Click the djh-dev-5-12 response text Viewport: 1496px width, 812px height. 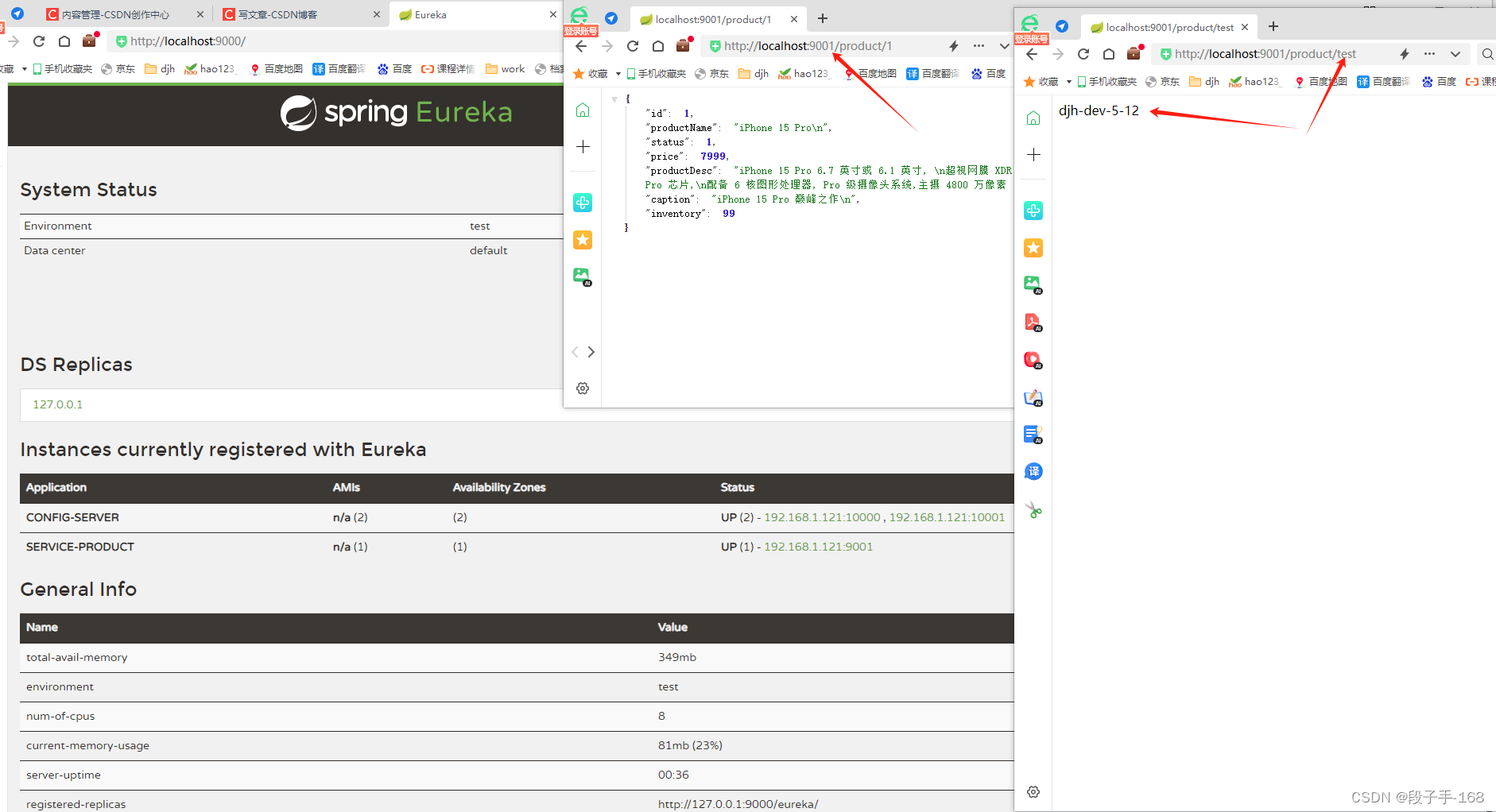[x=1099, y=110]
